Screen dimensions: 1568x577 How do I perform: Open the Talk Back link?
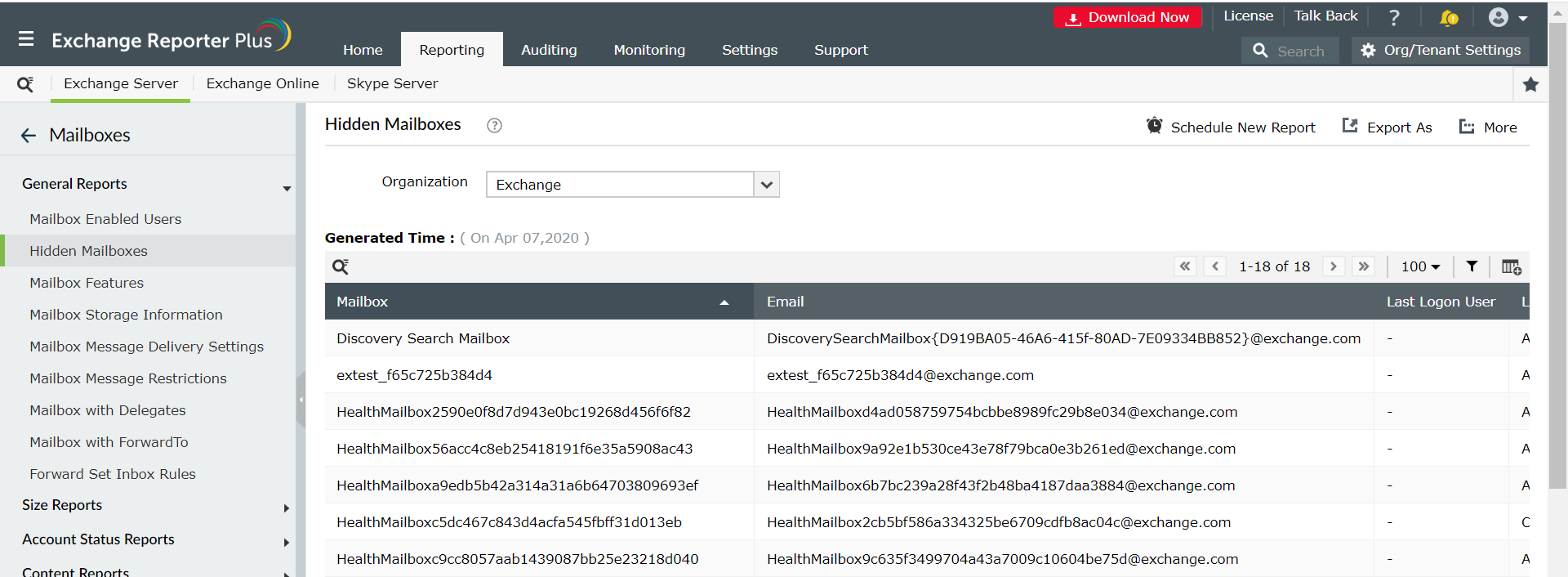pos(1325,16)
